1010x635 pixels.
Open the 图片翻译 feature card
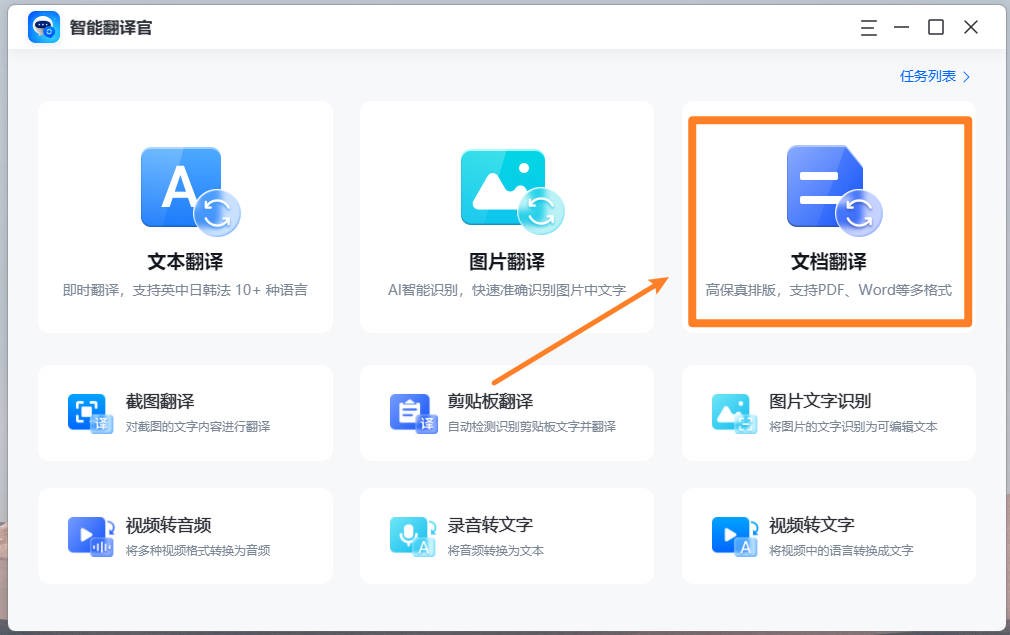[x=507, y=215]
